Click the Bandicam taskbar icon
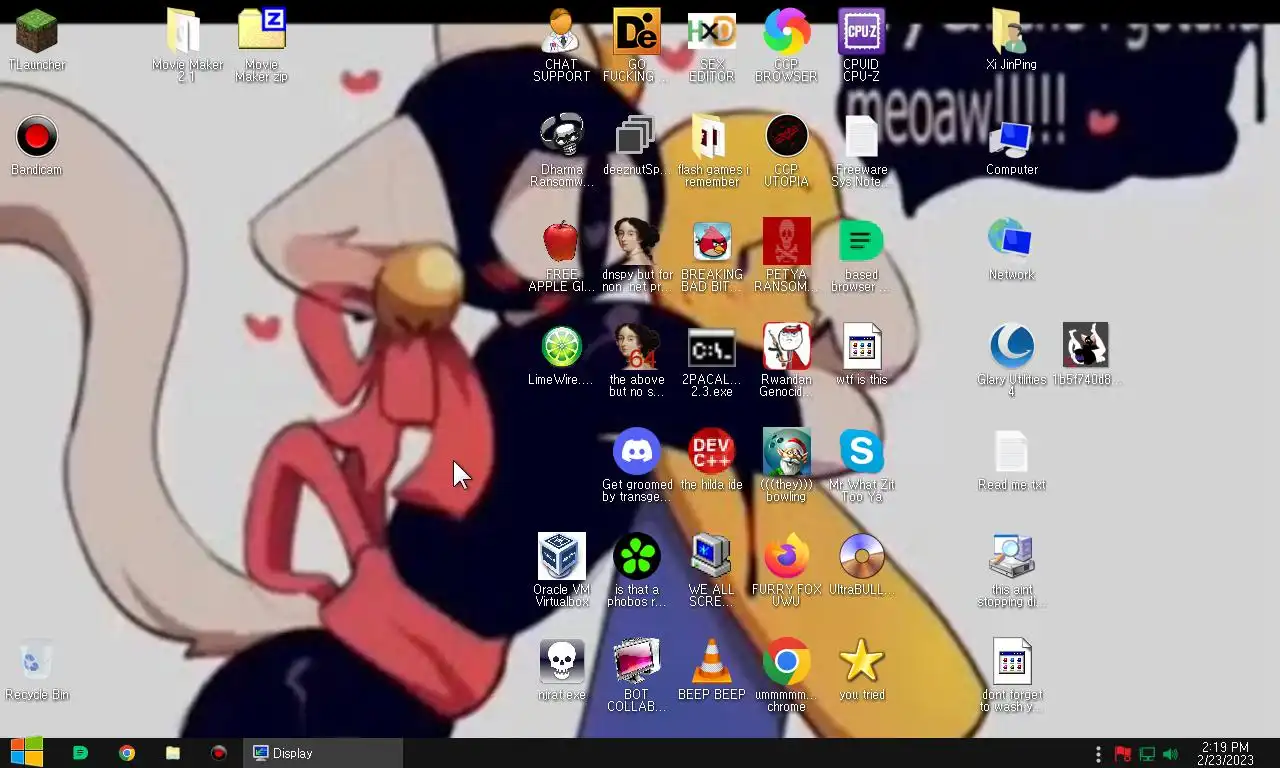Screen dimensions: 1280x768 (x=219, y=753)
